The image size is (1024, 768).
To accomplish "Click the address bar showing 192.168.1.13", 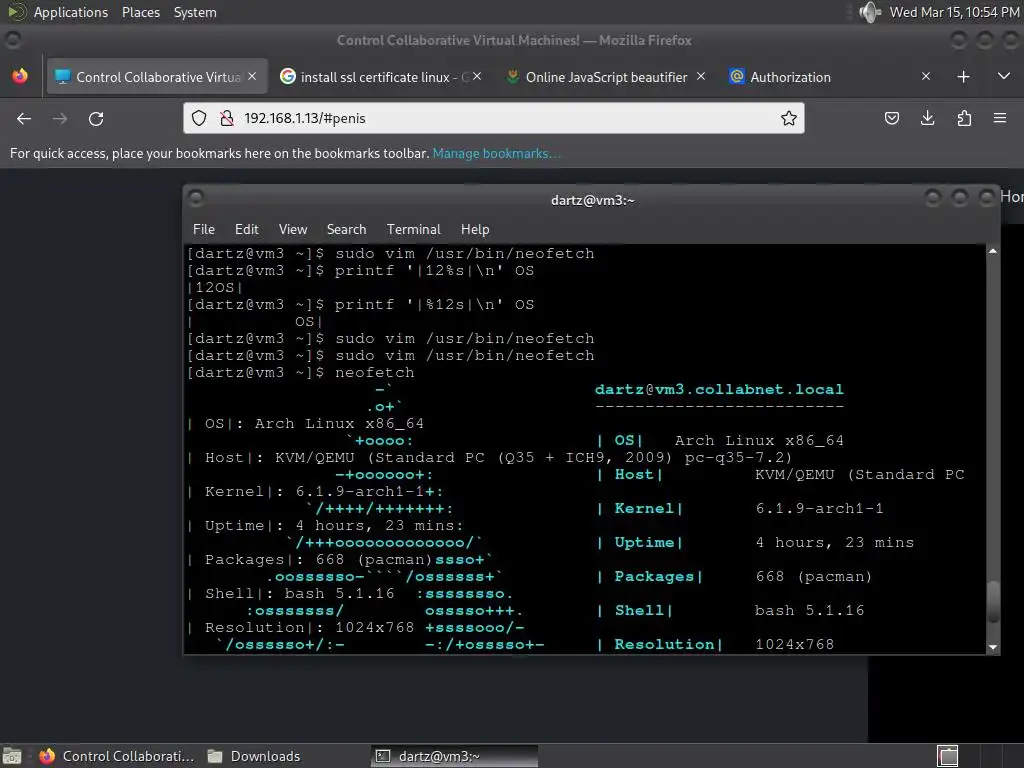I will (x=493, y=118).
